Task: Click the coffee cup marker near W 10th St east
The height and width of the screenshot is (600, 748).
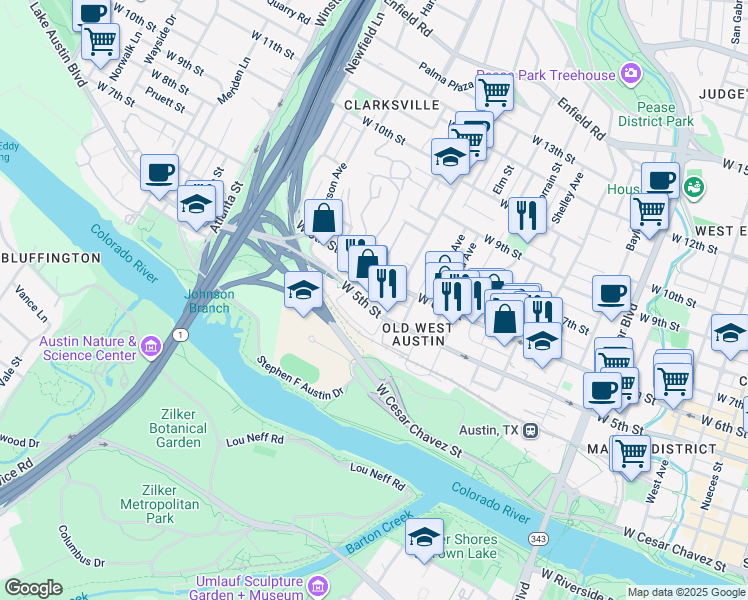Action: click(612, 297)
